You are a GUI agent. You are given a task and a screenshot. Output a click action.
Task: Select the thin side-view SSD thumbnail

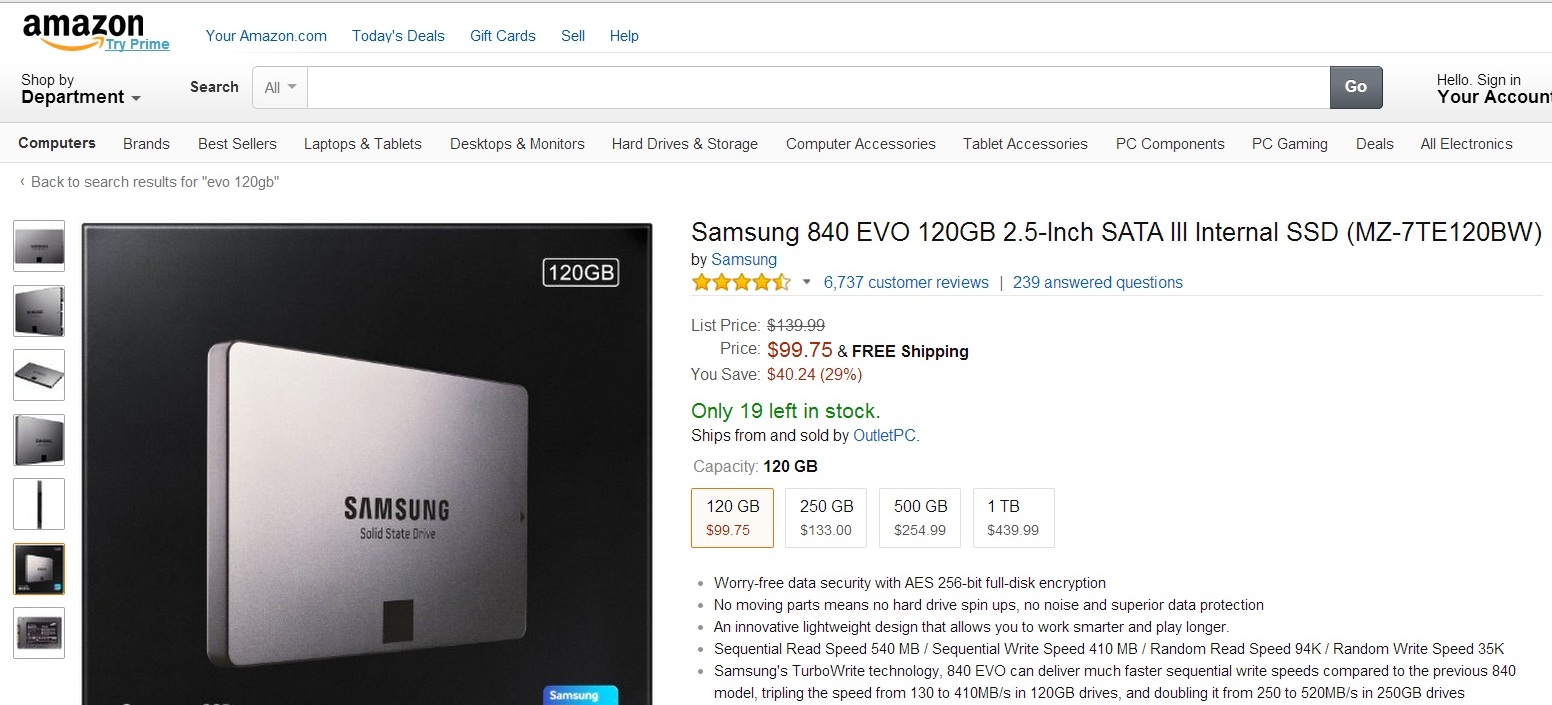point(39,504)
